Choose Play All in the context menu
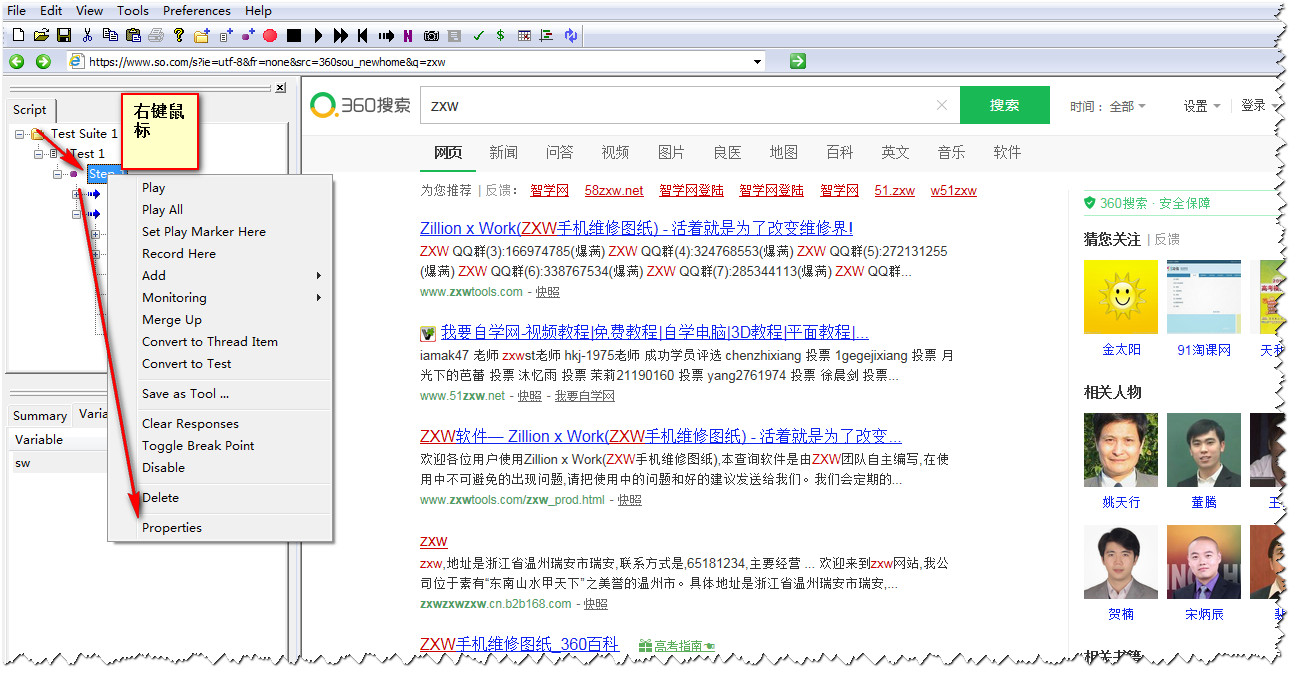The image size is (1296, 674). click(x=220, y=209)
